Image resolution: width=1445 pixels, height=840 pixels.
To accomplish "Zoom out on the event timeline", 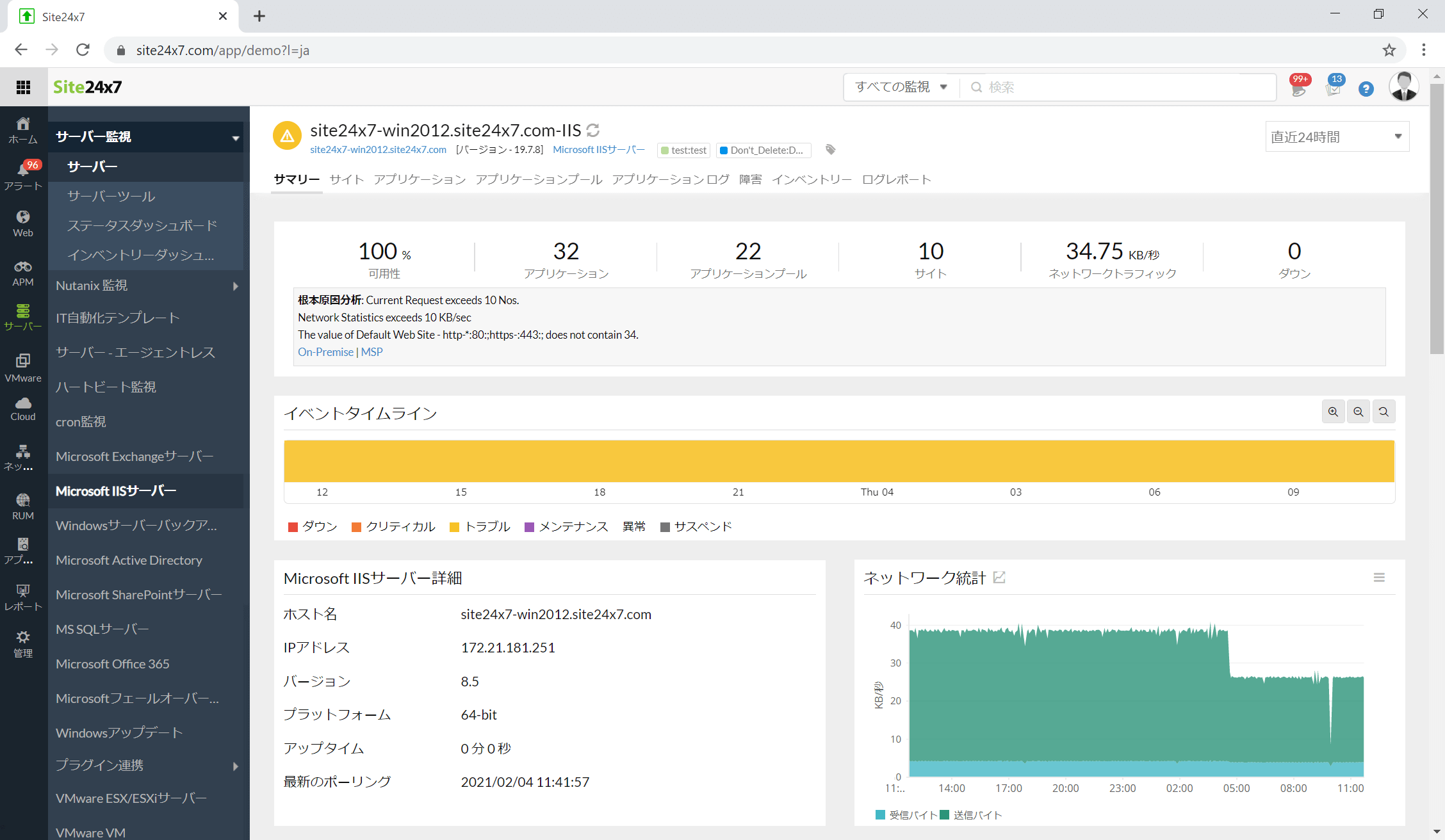I will tap(1359, 412).
